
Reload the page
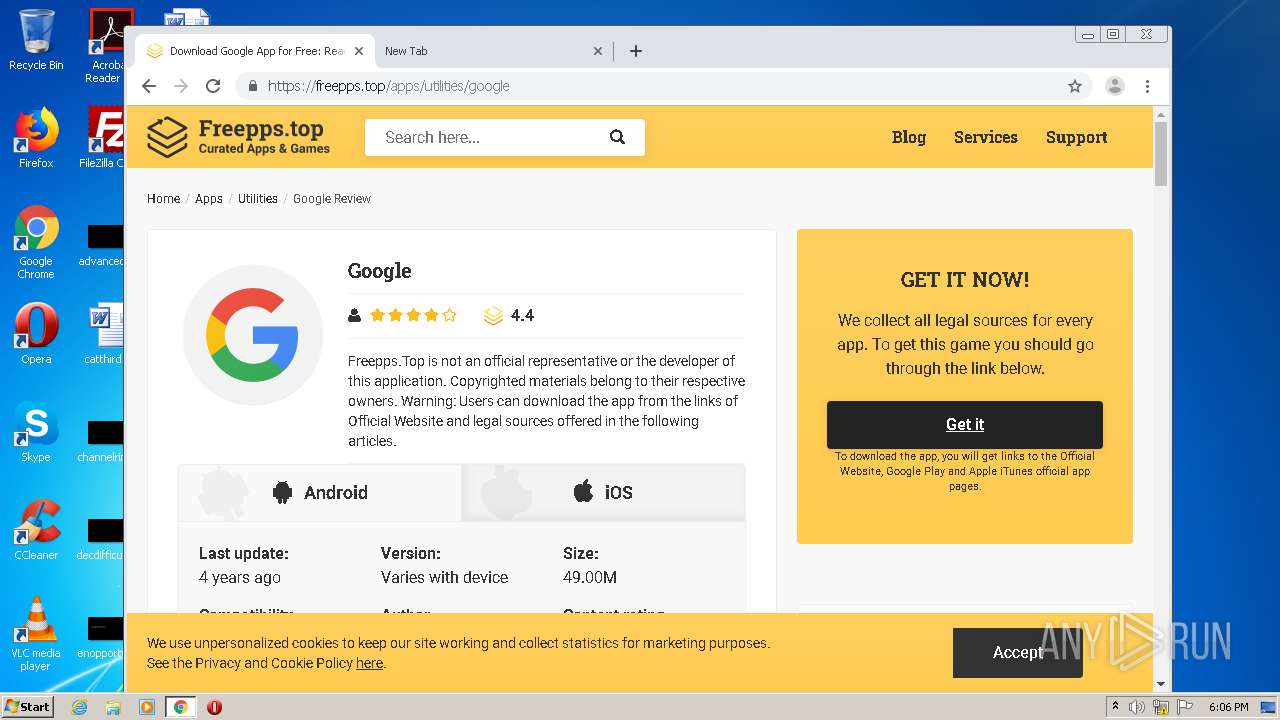[x=212, y=86]
